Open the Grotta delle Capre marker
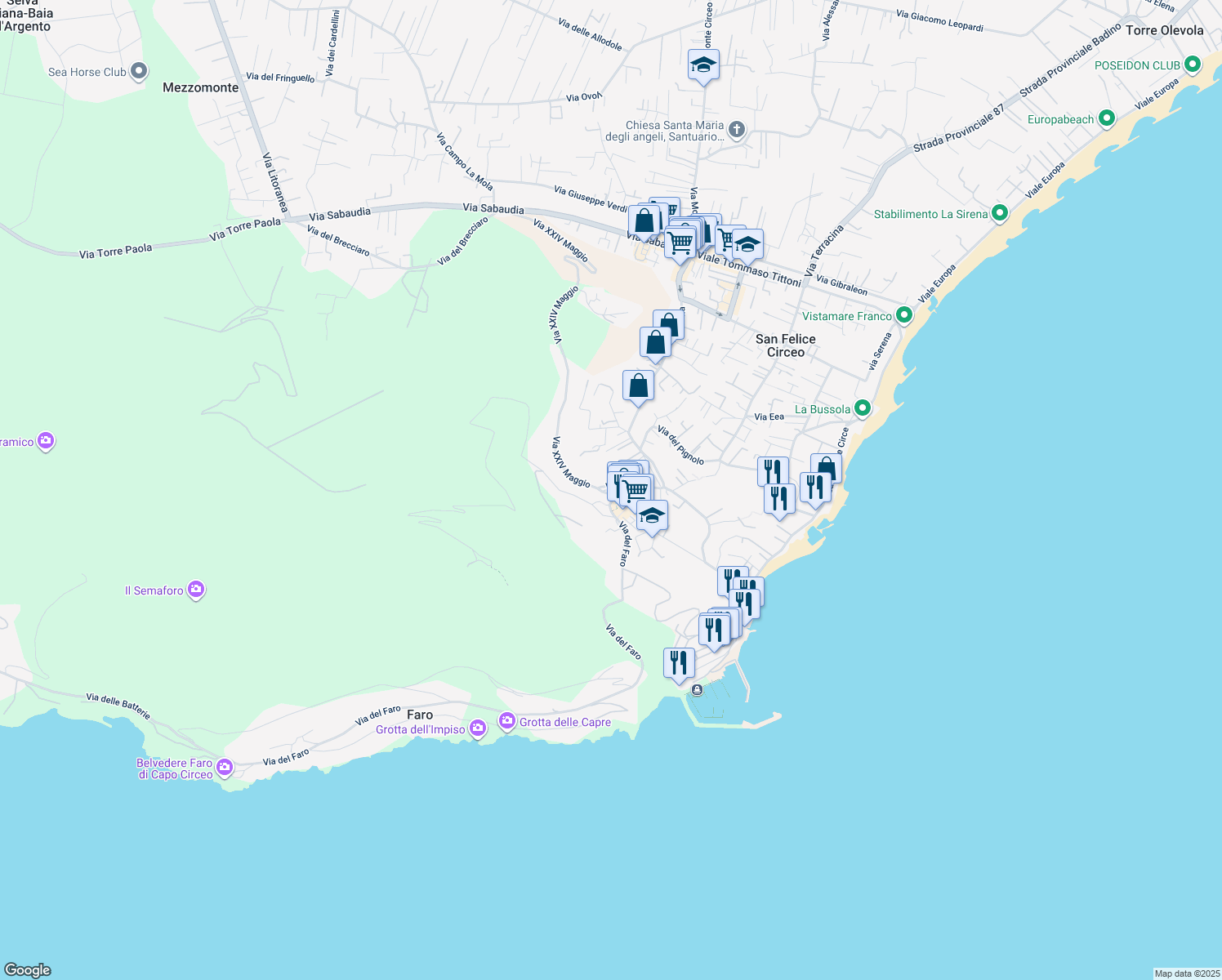 [506, 720]
